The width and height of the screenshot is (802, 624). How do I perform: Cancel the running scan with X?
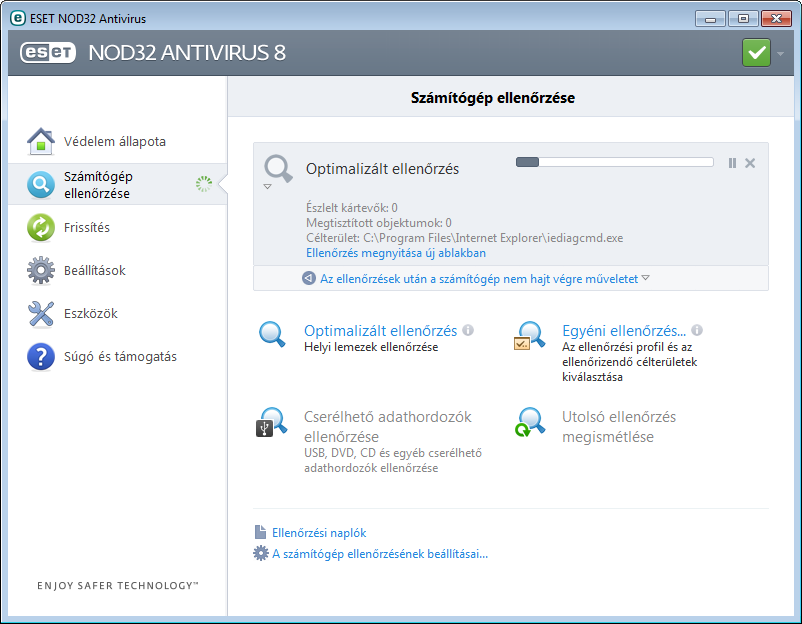point(750,163)
